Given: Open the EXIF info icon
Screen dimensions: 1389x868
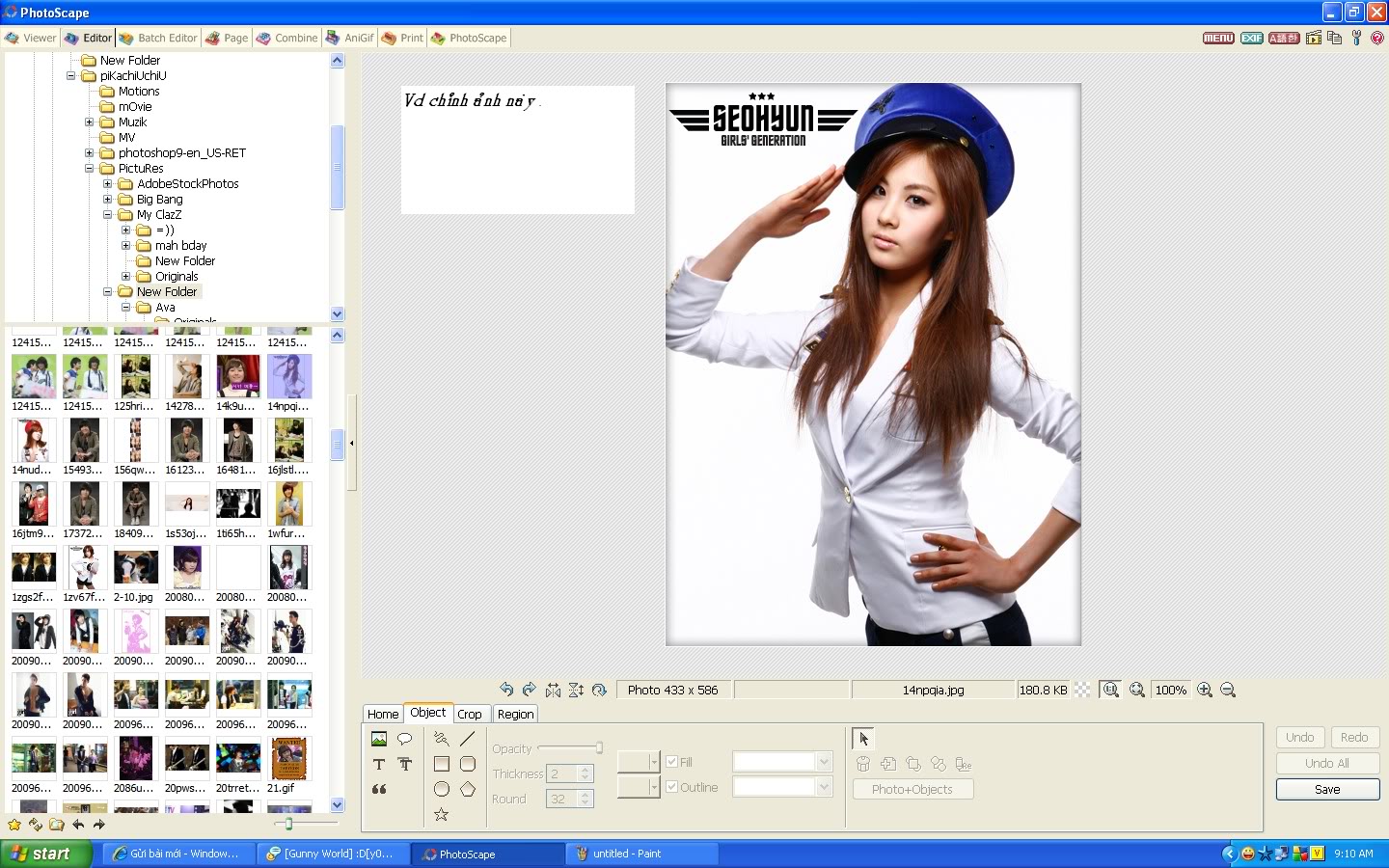Looking at the screenshot, I should (x=1252, y=38).
